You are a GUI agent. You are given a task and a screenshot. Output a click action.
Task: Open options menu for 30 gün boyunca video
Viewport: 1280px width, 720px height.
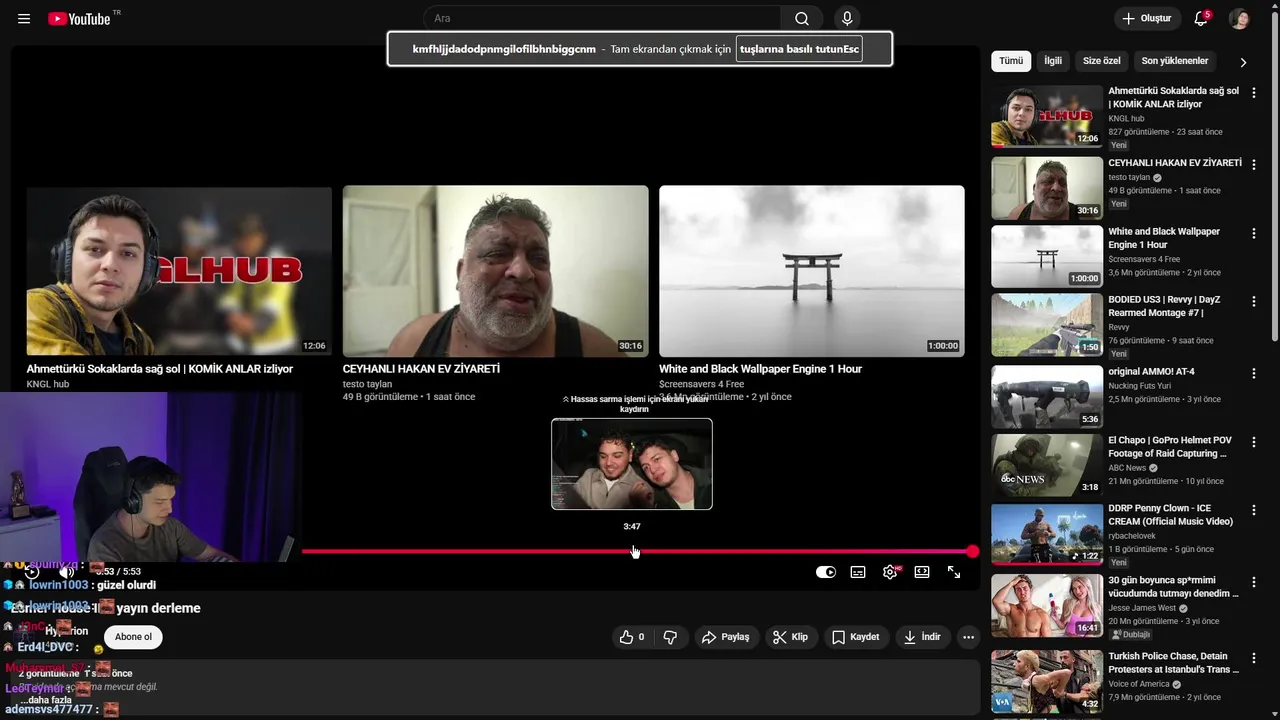[x=1254, y=581]
